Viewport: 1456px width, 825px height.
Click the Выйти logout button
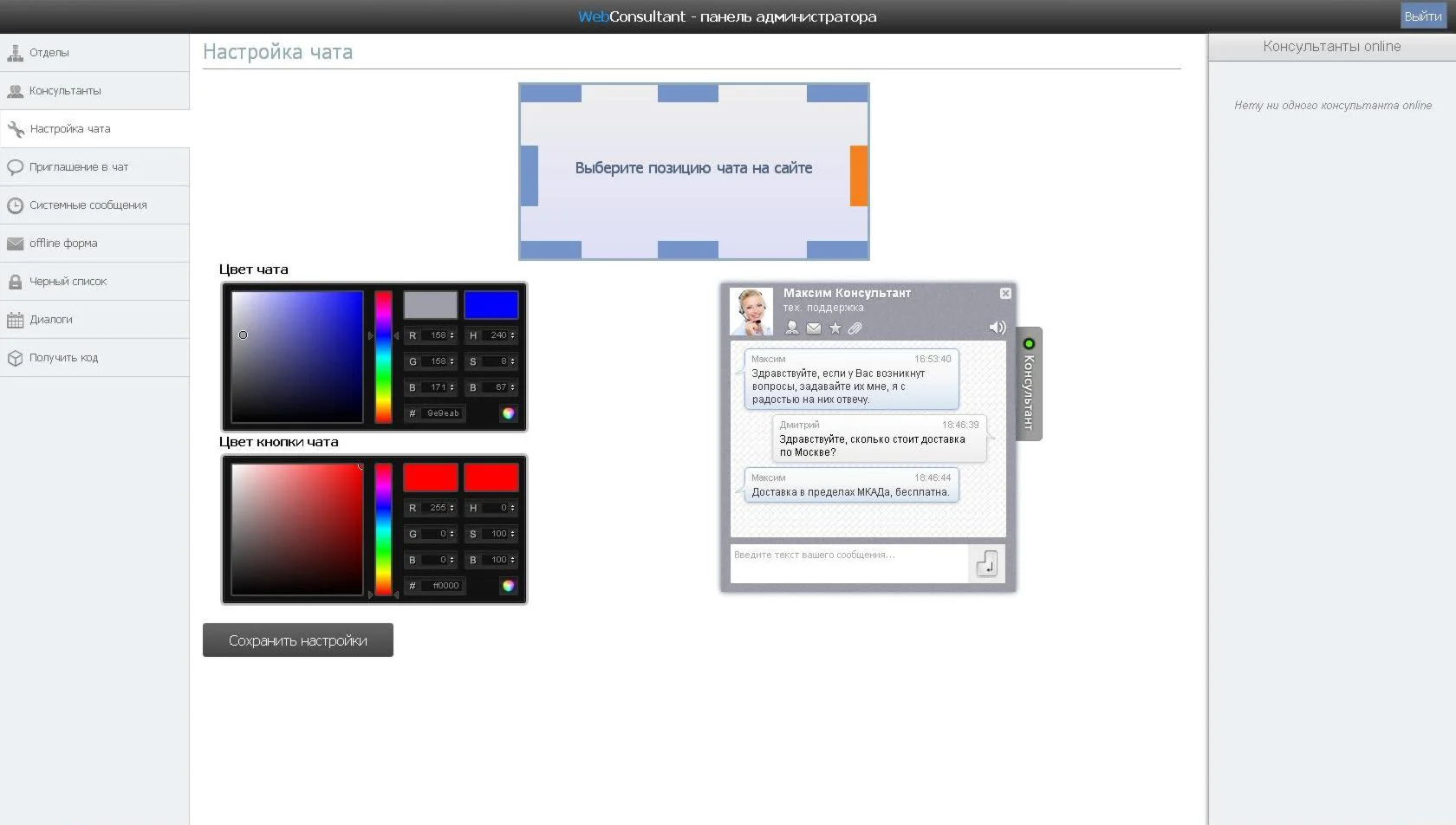pos(1422,16)
